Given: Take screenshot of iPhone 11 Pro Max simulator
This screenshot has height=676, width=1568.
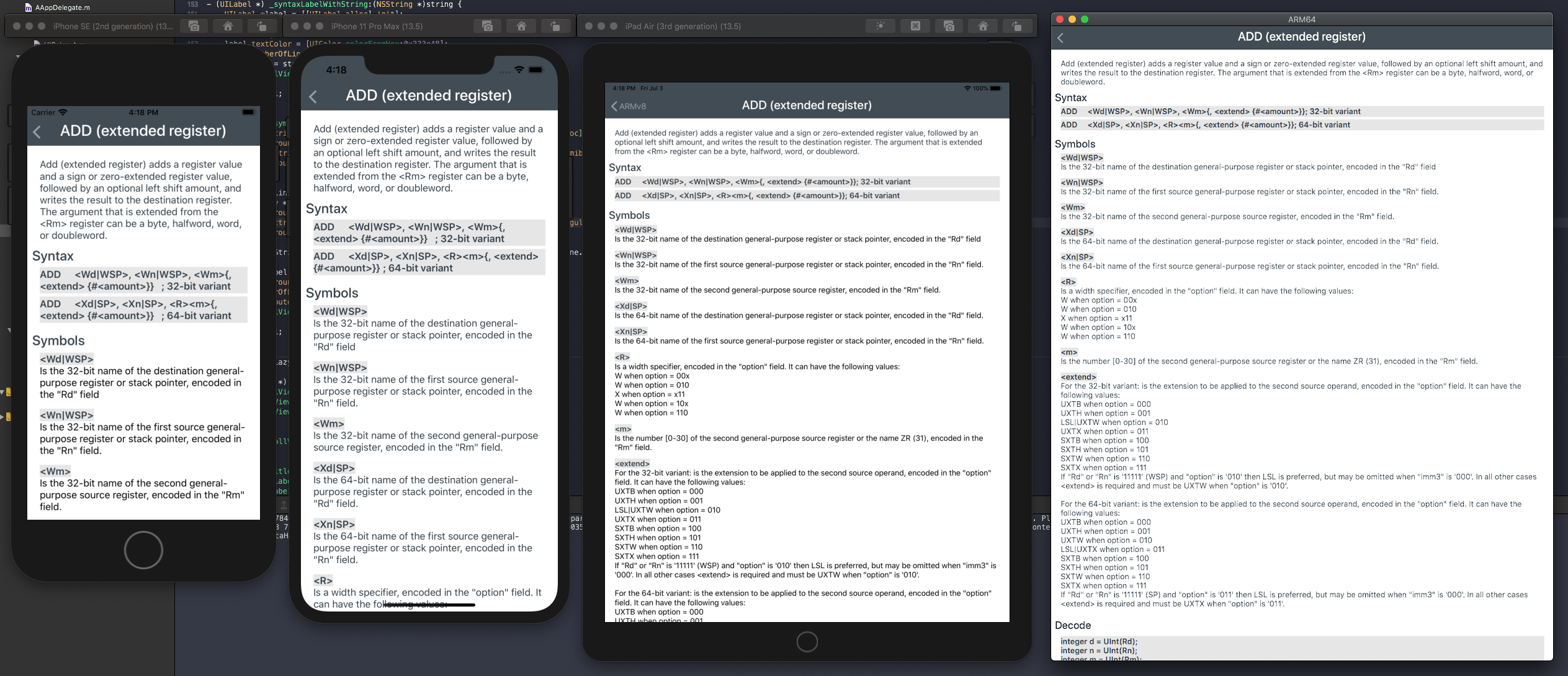Looking at the screenshot, I should click(x=488, y=26).
